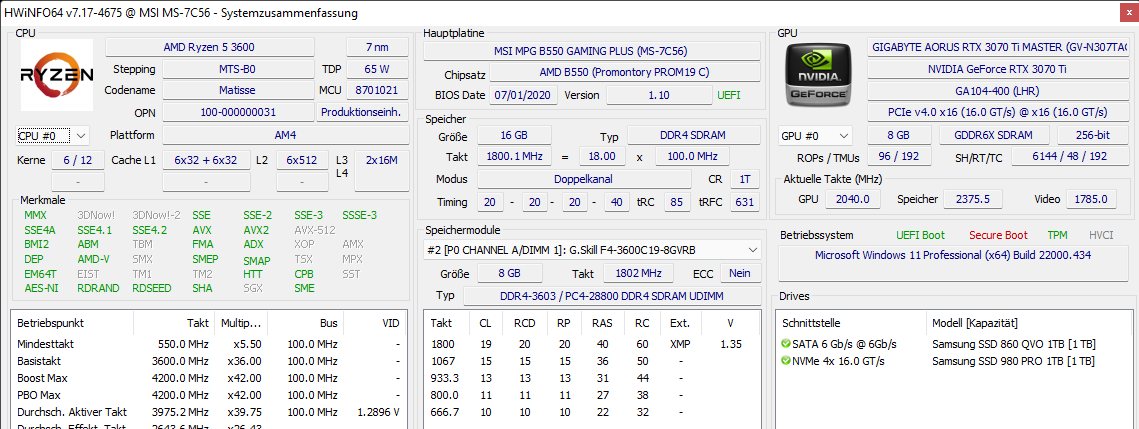Click the 8 GB GPU memory field
The height and width of the screenshot is (429, 1139).
pos(899,136)
